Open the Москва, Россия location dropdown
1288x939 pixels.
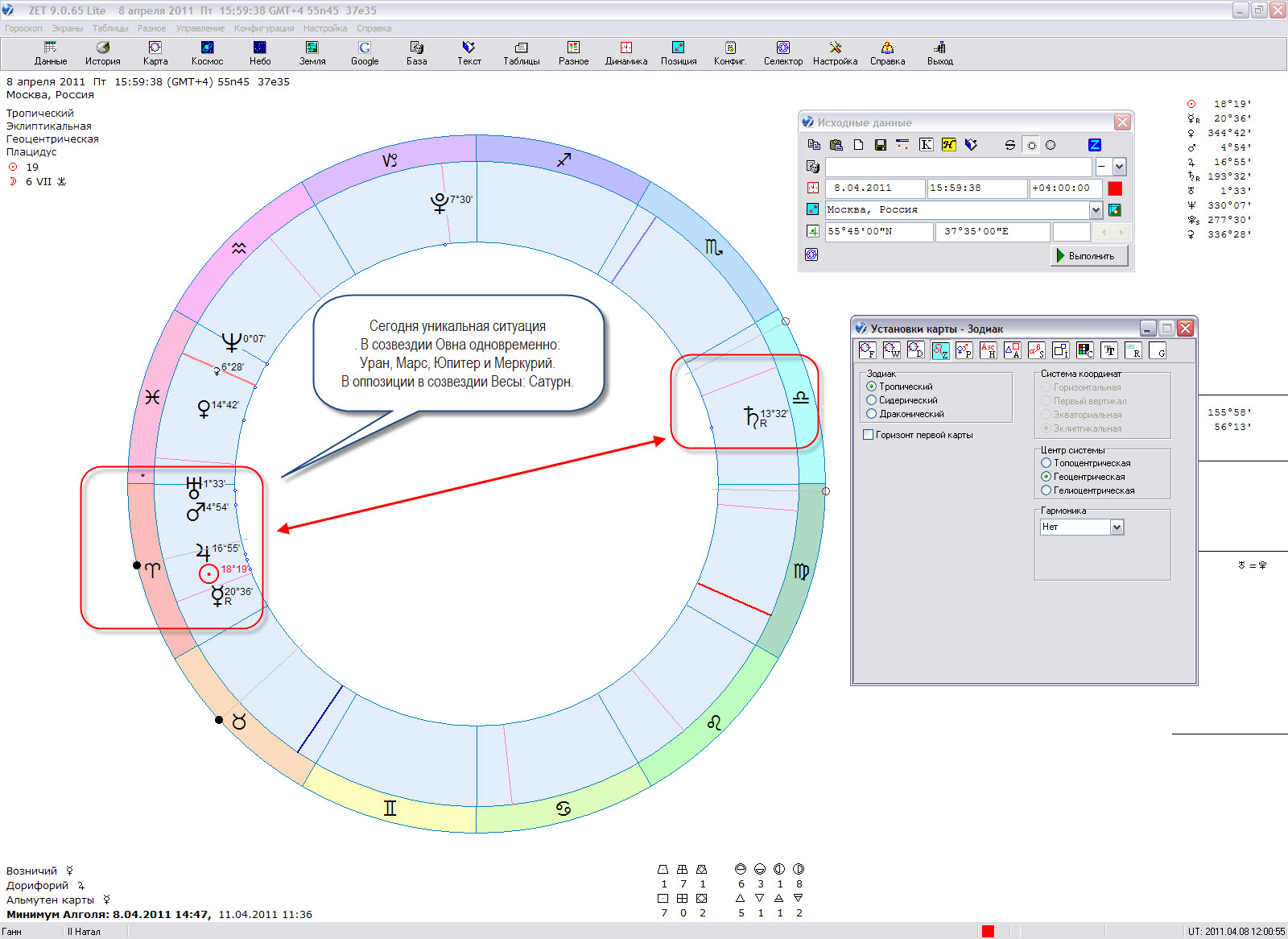(x=1096, y=210)
